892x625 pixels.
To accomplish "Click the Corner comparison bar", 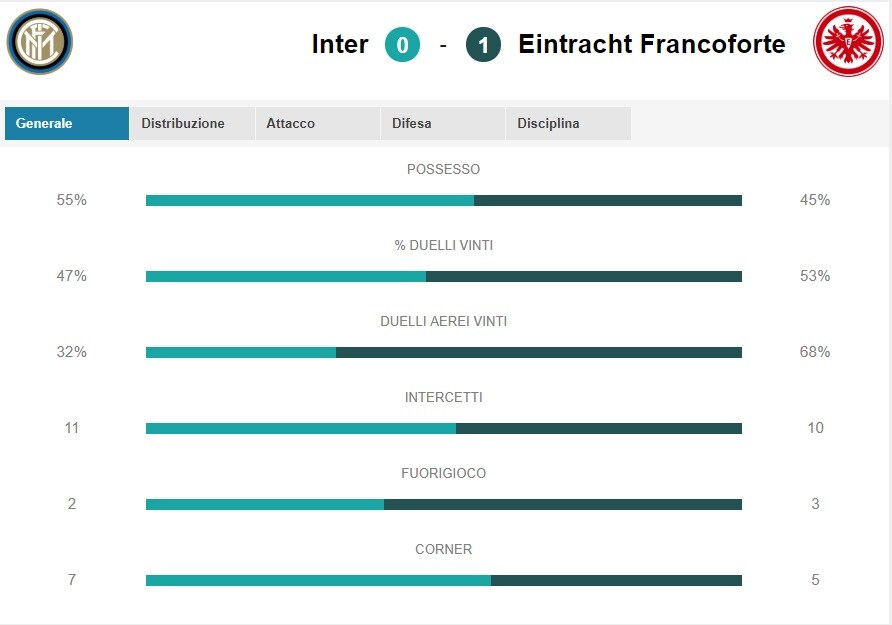I will [444, 580].
